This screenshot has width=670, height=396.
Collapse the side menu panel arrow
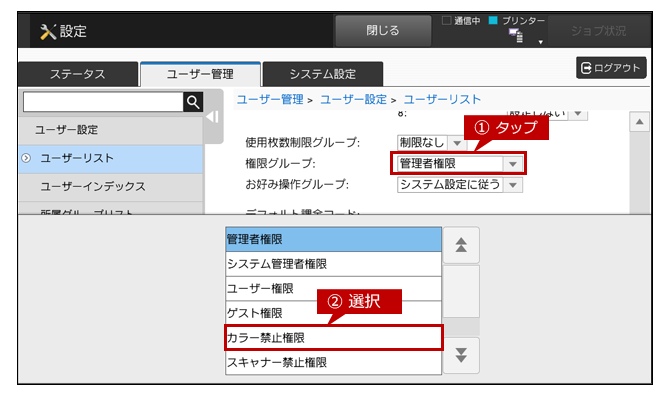click(x=213, y=117)
